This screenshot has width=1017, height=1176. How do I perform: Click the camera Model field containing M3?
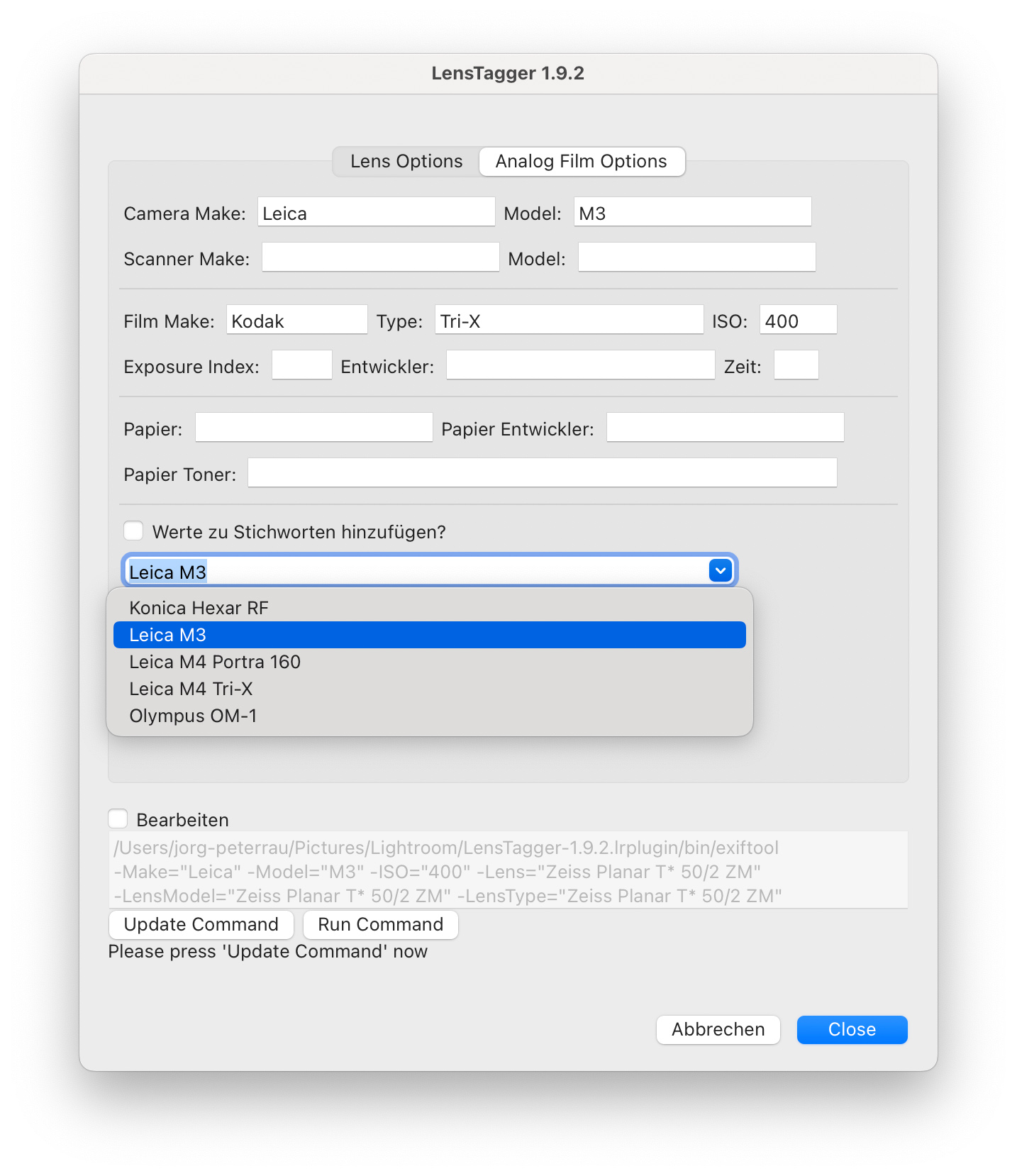692,212
